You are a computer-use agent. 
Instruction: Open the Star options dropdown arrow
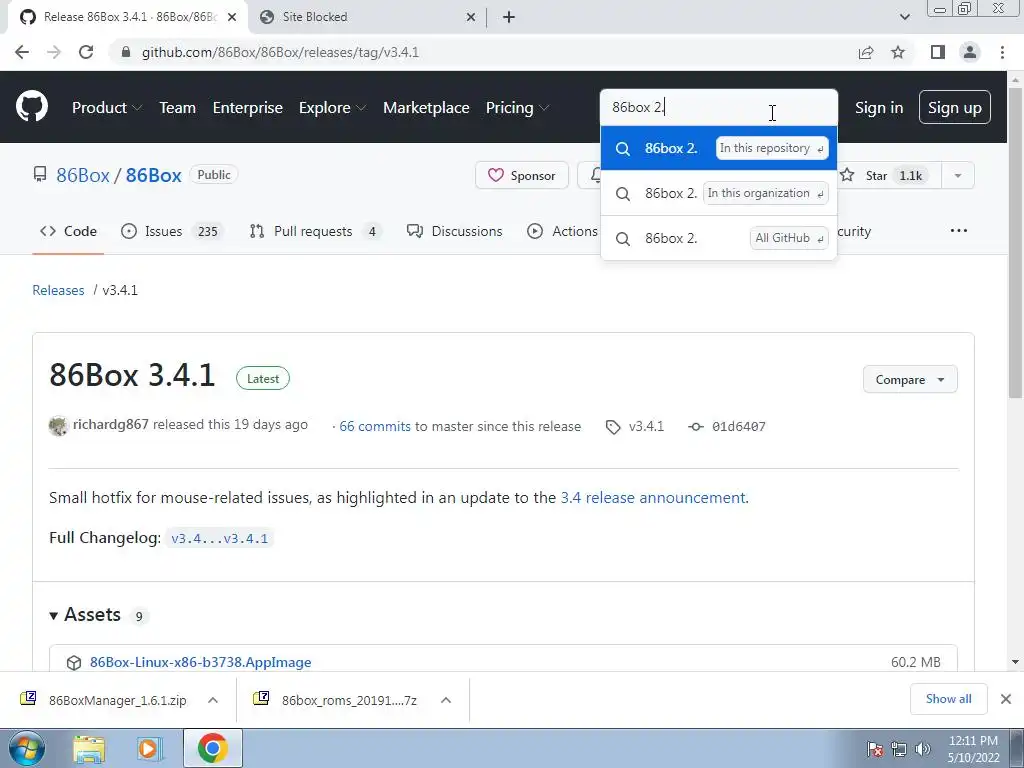pyautogui.click(x=957, y=176)
